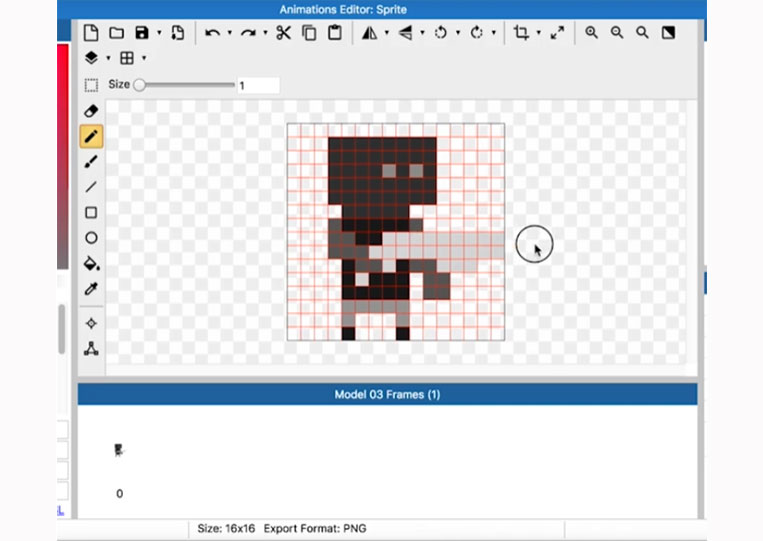Open undo history dropdown arrow

[x=229, y=33]
